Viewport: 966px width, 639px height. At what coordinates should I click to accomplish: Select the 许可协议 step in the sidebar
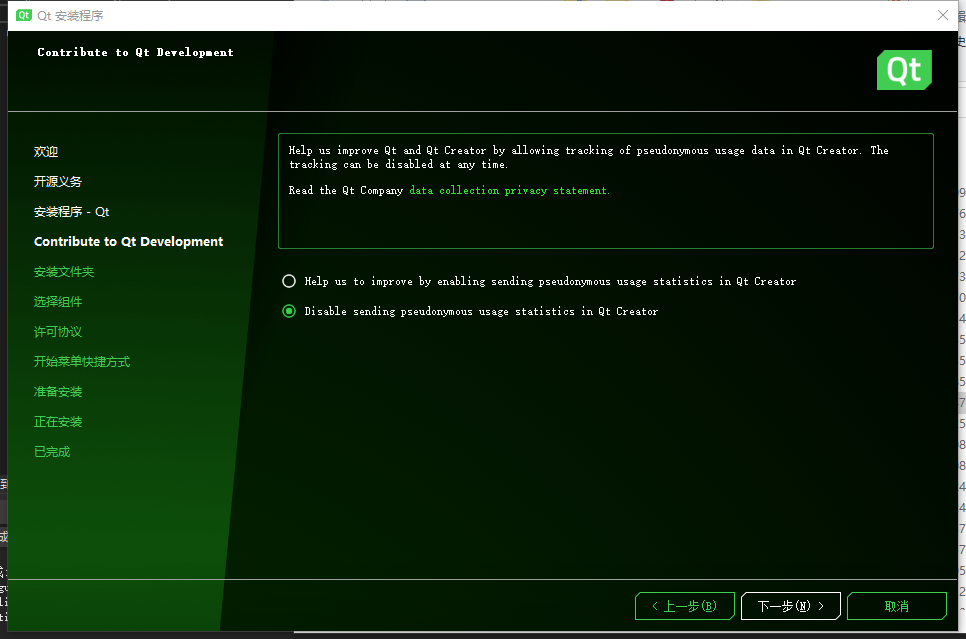pyautogui.click(x=58, y=332)
